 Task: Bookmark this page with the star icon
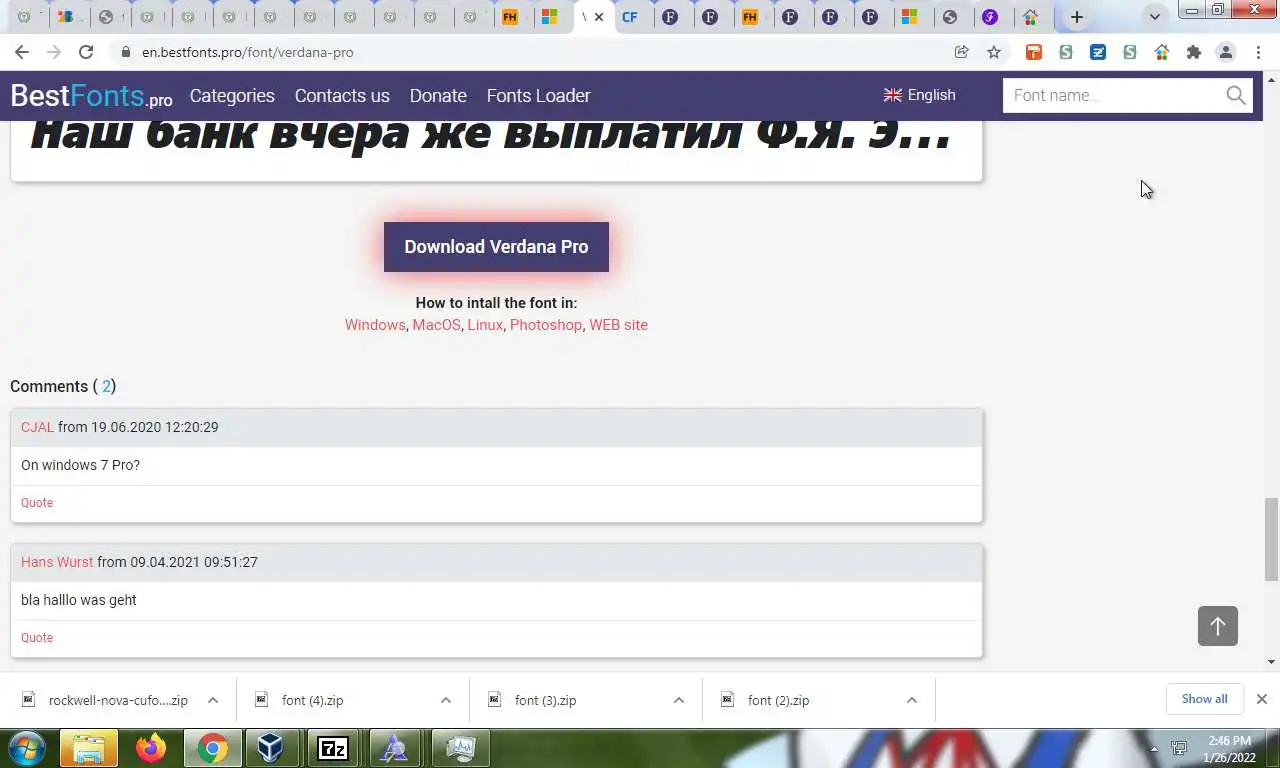(994, 52)
